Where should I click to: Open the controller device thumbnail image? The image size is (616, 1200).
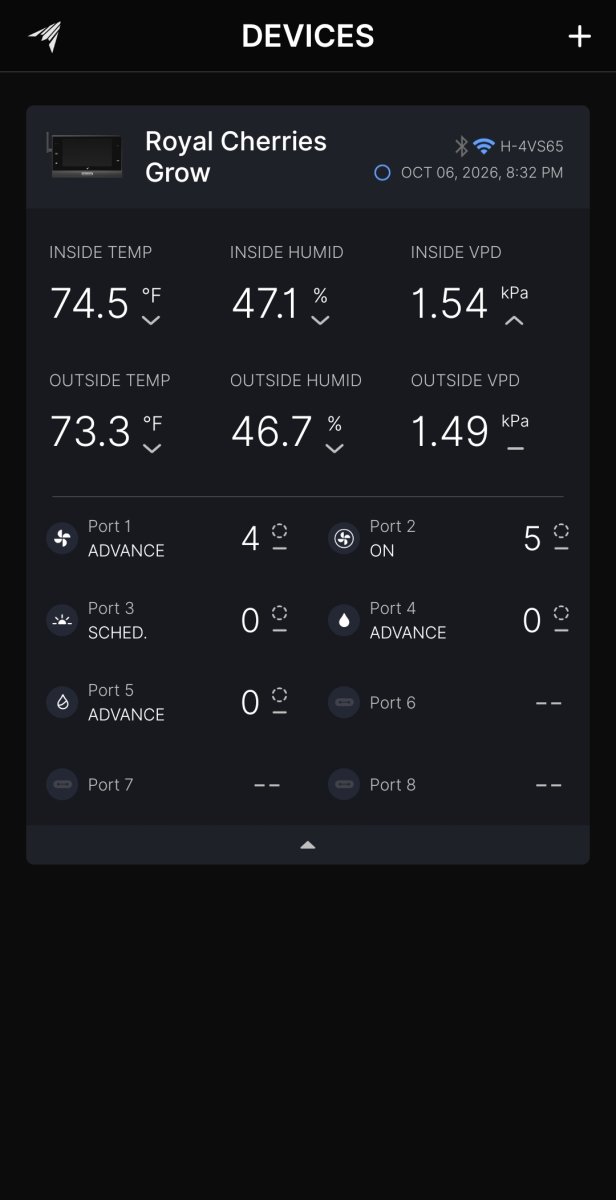(x=87, y=156)
